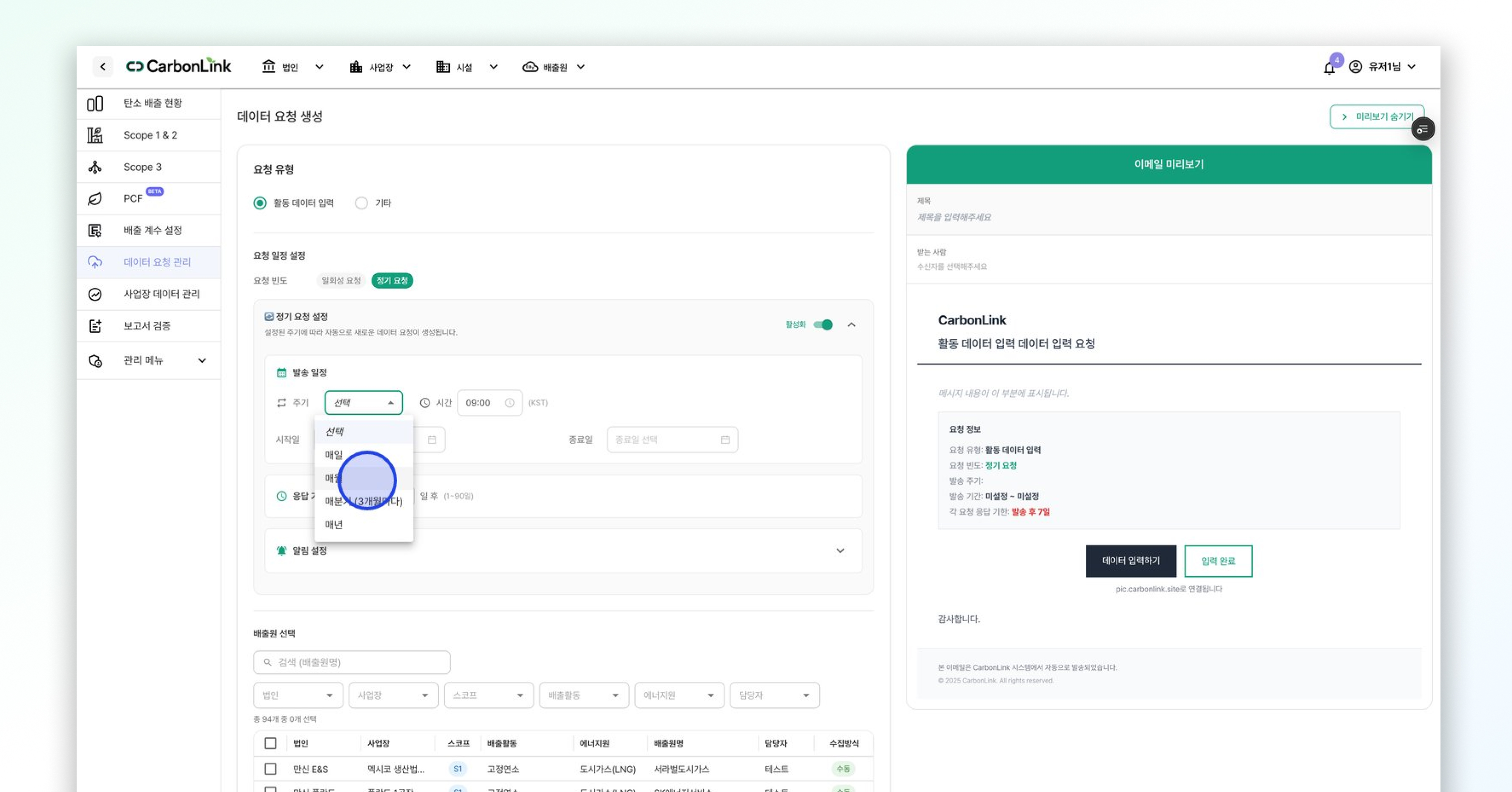1512x792 pixels.
Task: Click the calendar icon in 시작일 field
Action: click(x=432, y=440)
